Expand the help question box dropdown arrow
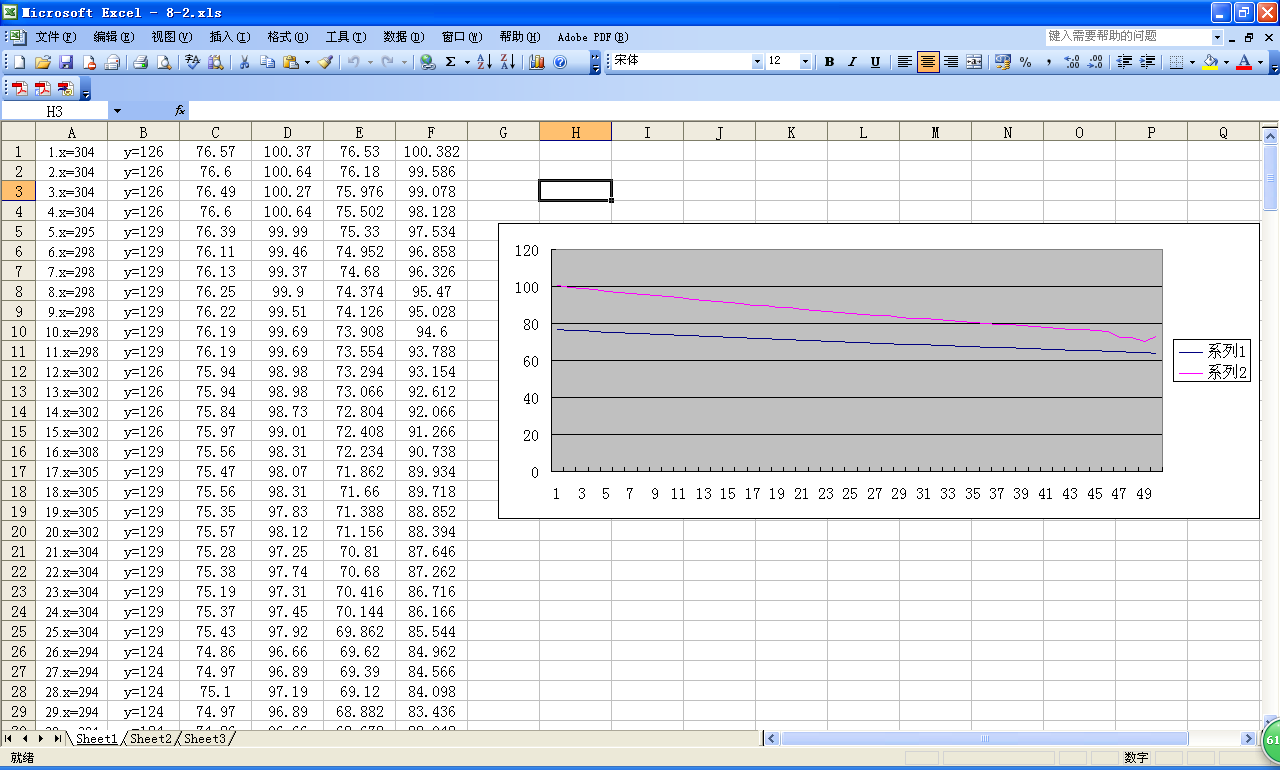Viewport: 1280px width, 770px height. click(x=1217, y=37)
